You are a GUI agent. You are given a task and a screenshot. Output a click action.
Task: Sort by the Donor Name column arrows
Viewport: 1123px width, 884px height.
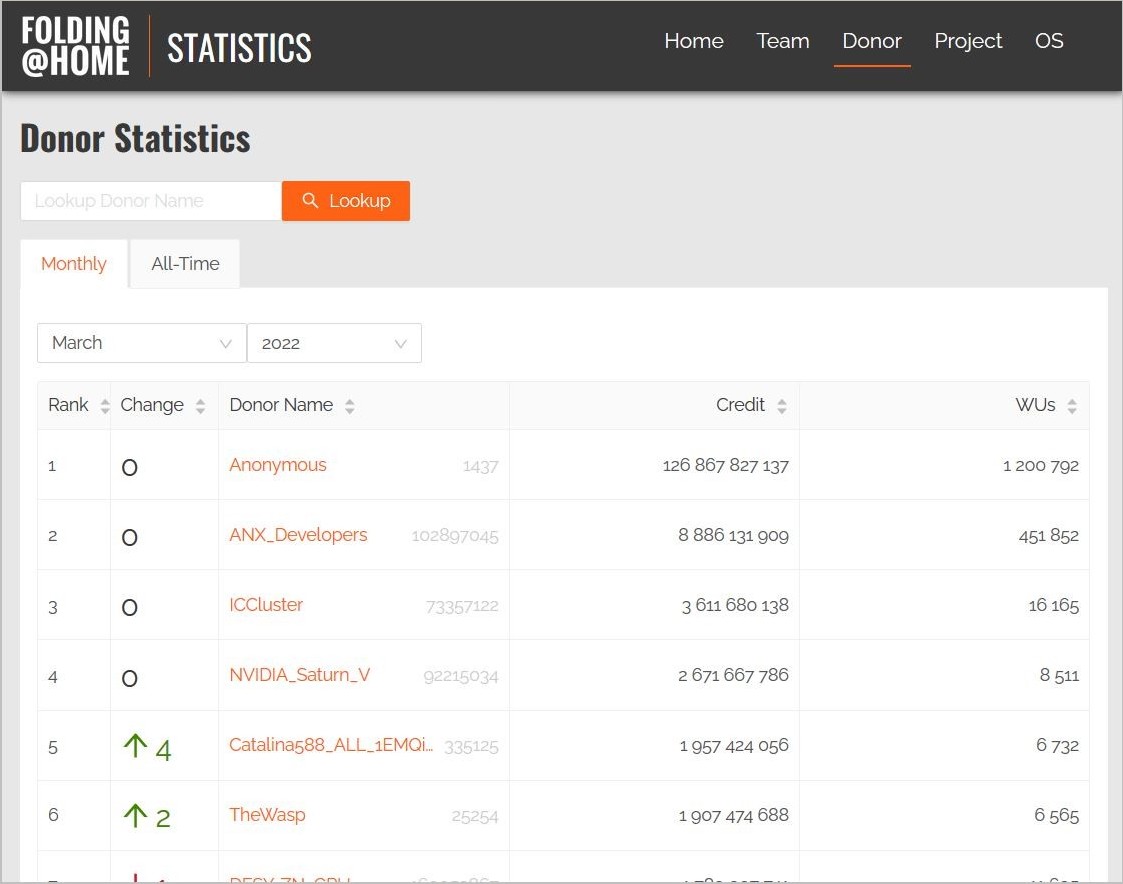tap(349, 406)
